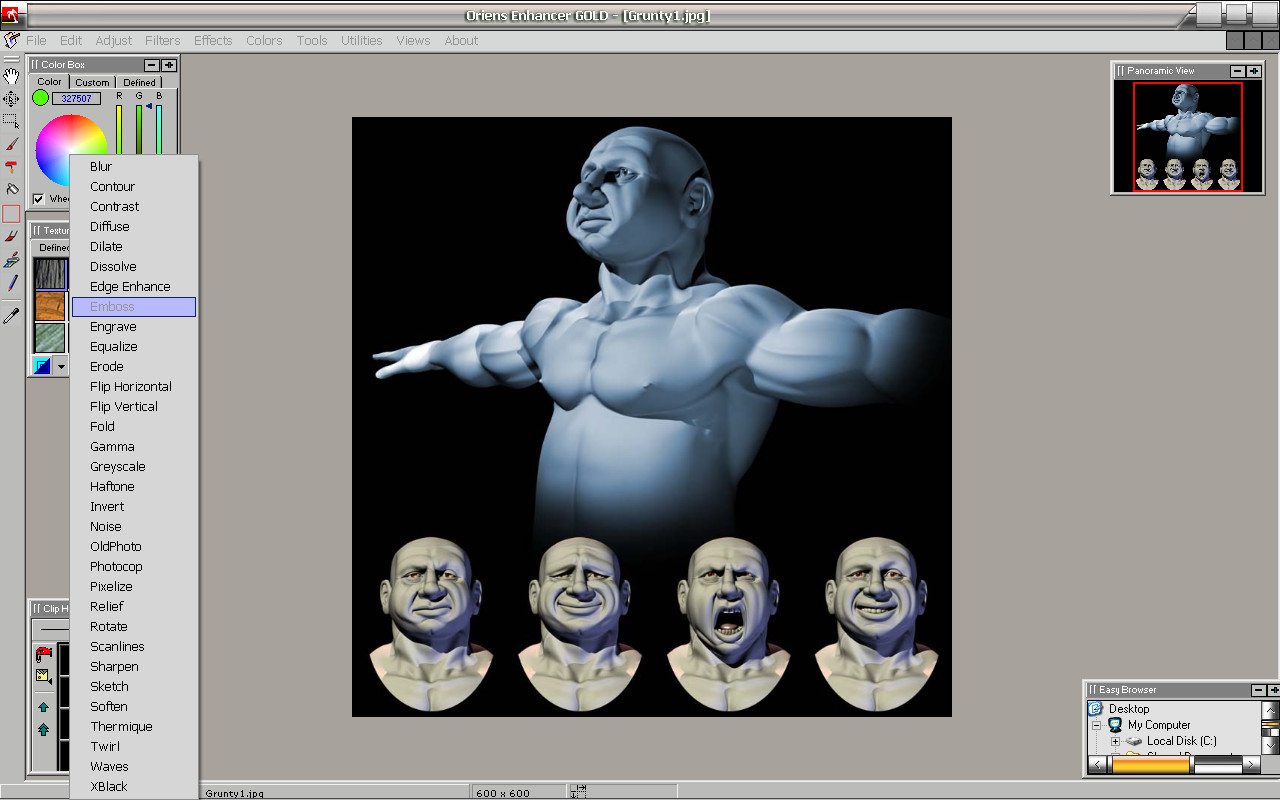Click the green current color circle
This screenshot has height=800, width=1280.
(40, 98)
